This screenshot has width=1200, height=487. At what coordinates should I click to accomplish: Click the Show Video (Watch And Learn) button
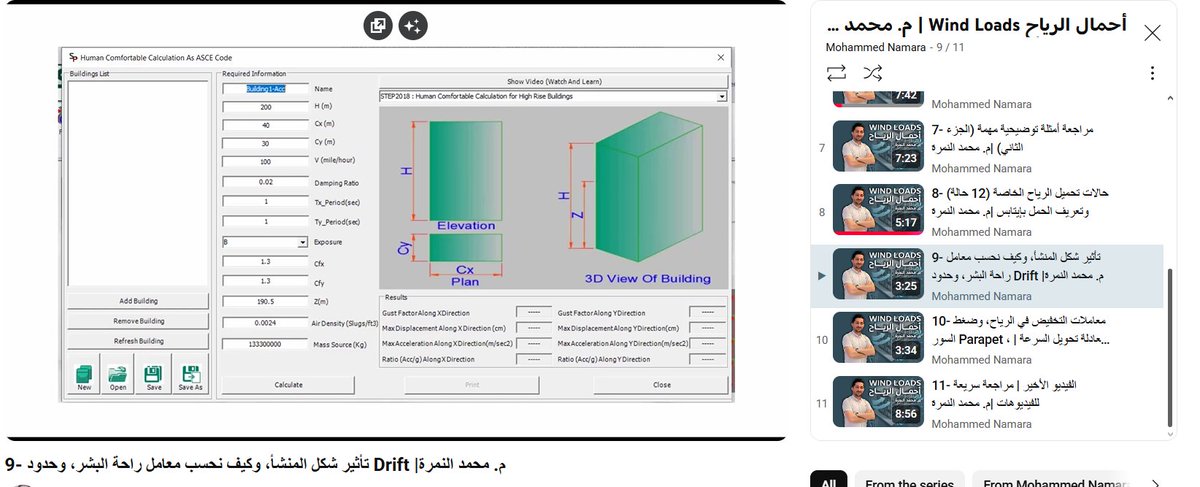coord(553,81)
